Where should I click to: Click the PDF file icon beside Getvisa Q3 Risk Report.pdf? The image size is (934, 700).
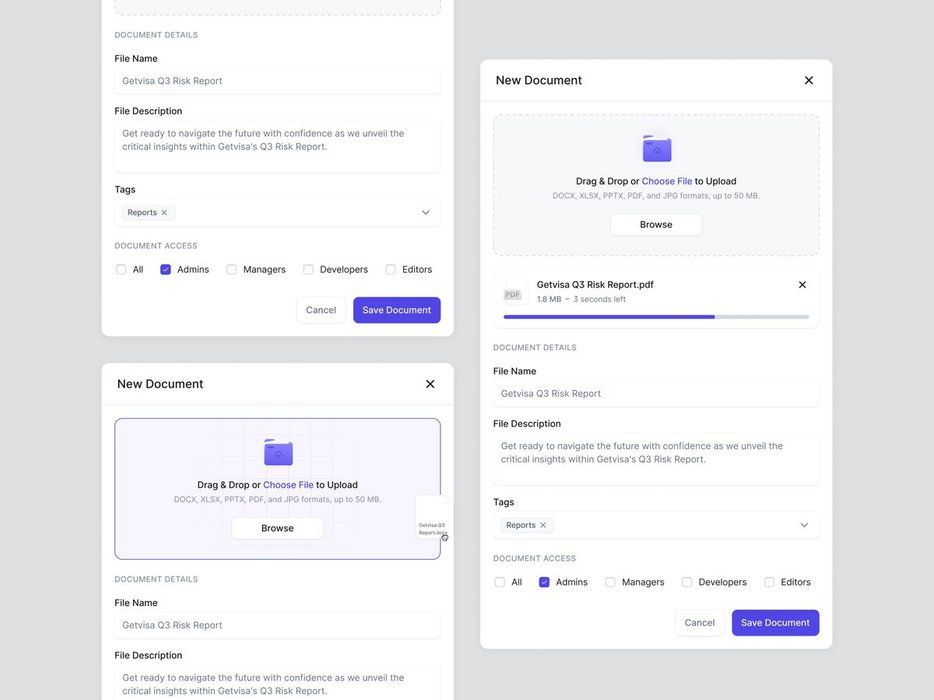click(513, 293)
